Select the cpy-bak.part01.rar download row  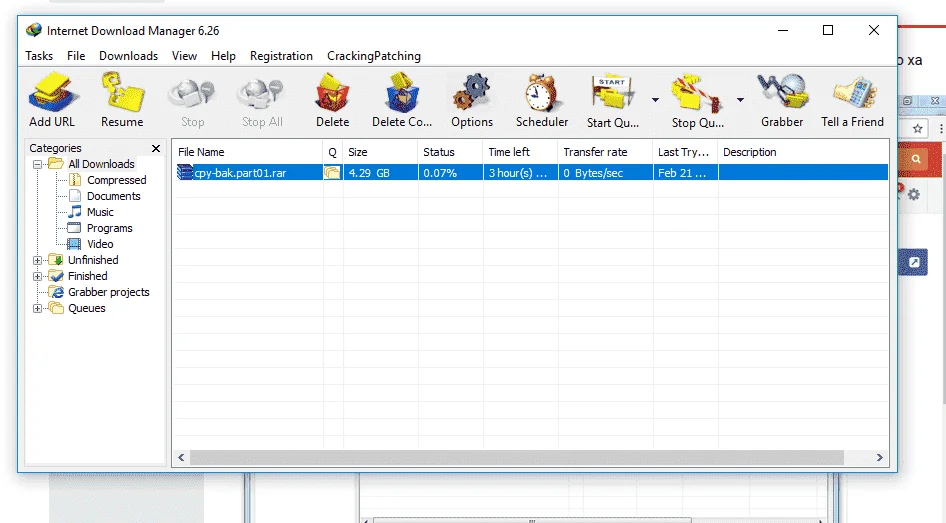tap(531, 173)
